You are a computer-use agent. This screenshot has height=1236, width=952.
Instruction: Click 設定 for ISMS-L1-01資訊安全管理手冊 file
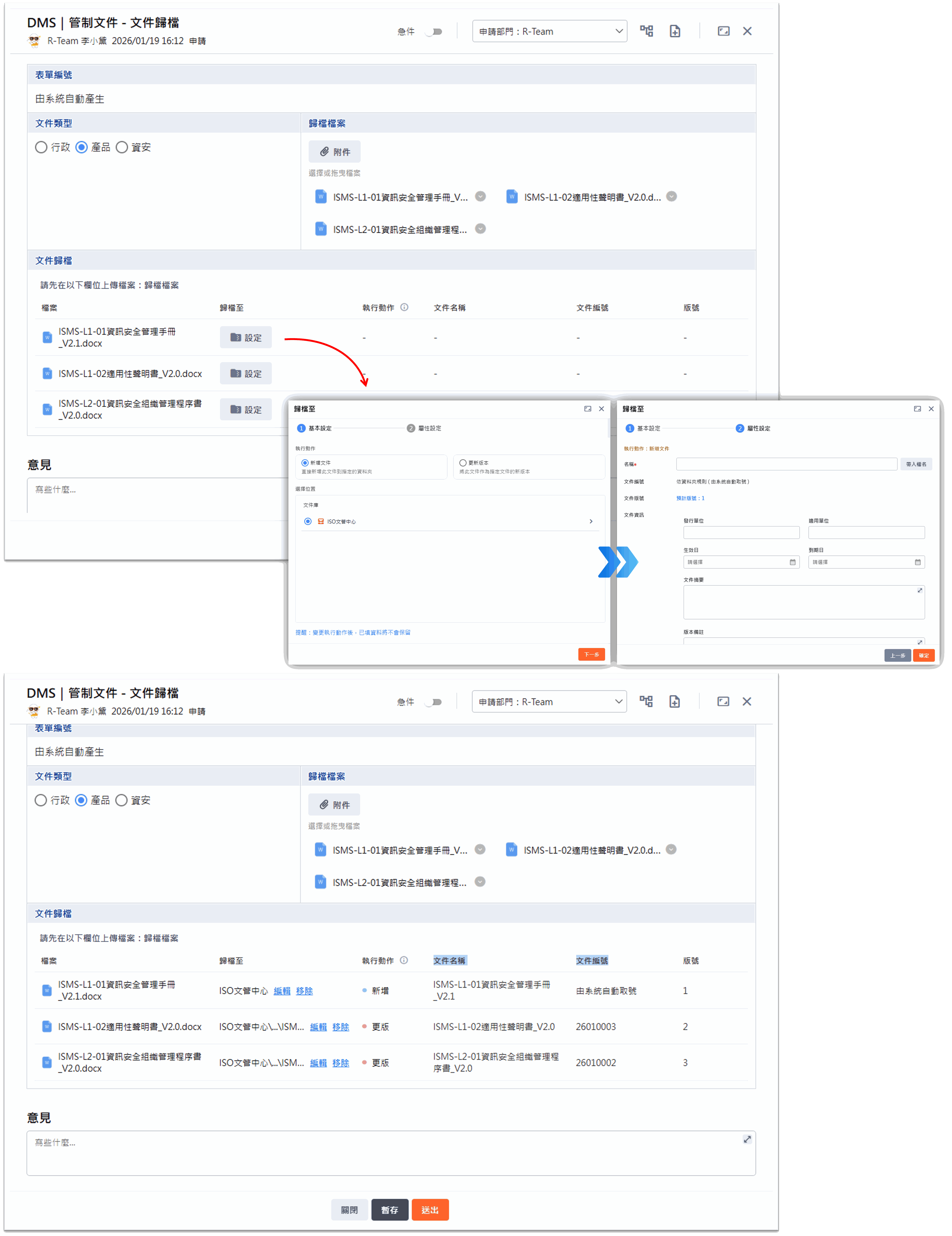(245, 337)
